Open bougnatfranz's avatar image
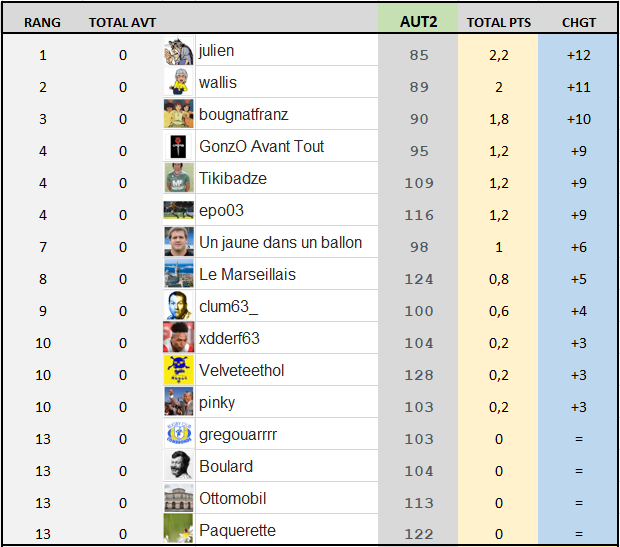Screen dimensions: 620x547 point(179,115)
